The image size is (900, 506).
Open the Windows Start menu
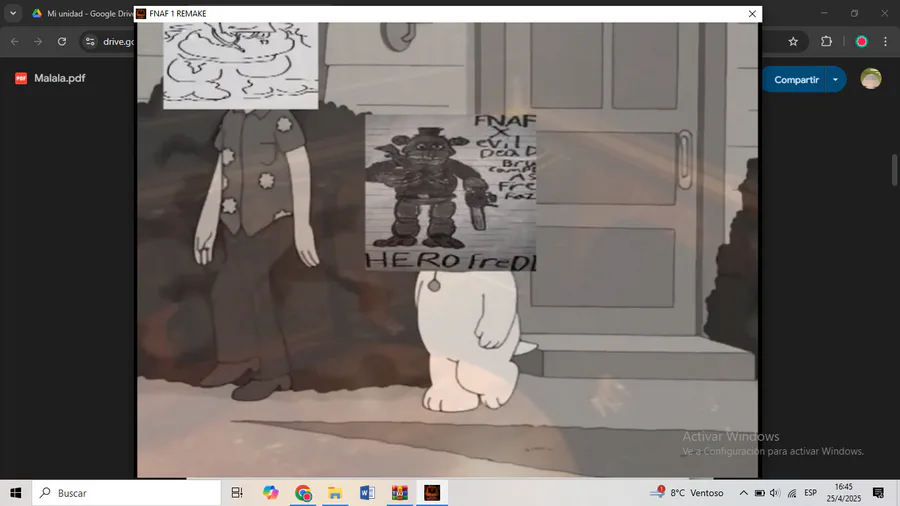[x=15, y=493]
